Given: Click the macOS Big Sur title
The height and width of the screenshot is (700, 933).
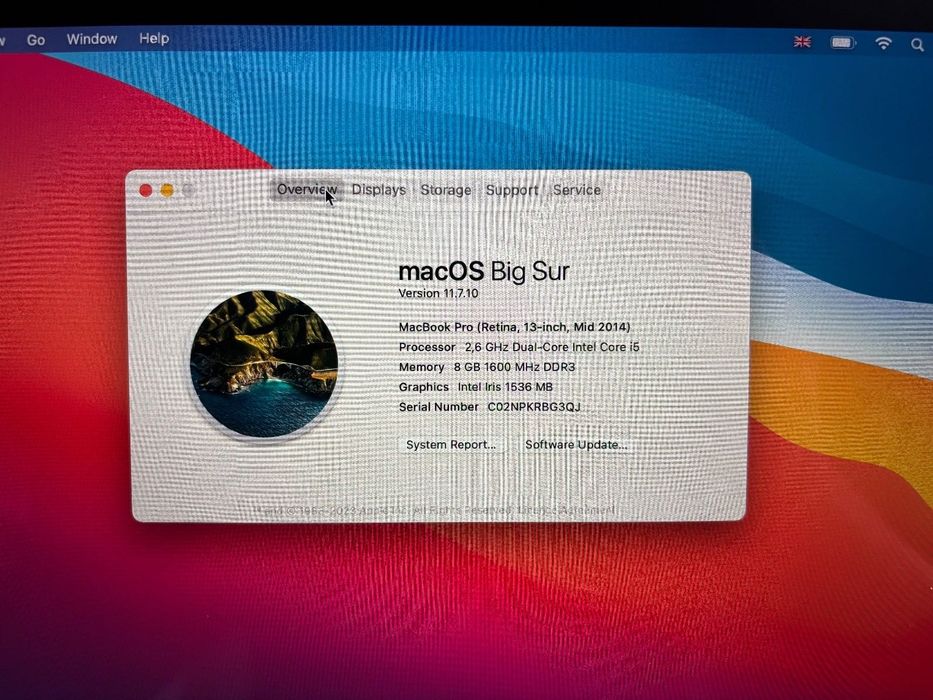Looking at the screenshot, I should tap(484, 271).
